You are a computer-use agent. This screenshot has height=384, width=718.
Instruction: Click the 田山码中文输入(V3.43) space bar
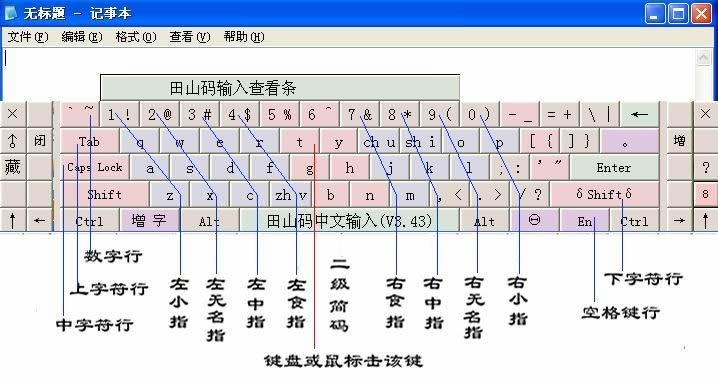pos(349,221)
